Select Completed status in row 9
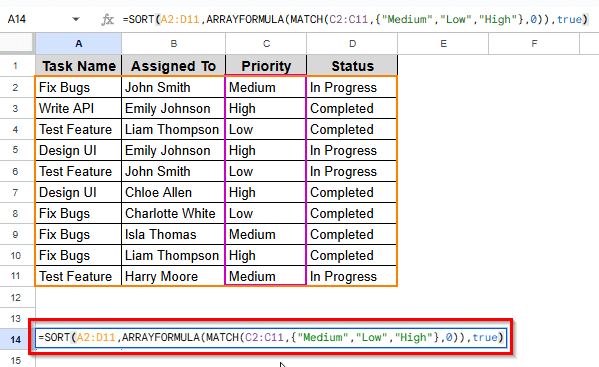This screenshot has width=599, height=367. tap(352, 234)
